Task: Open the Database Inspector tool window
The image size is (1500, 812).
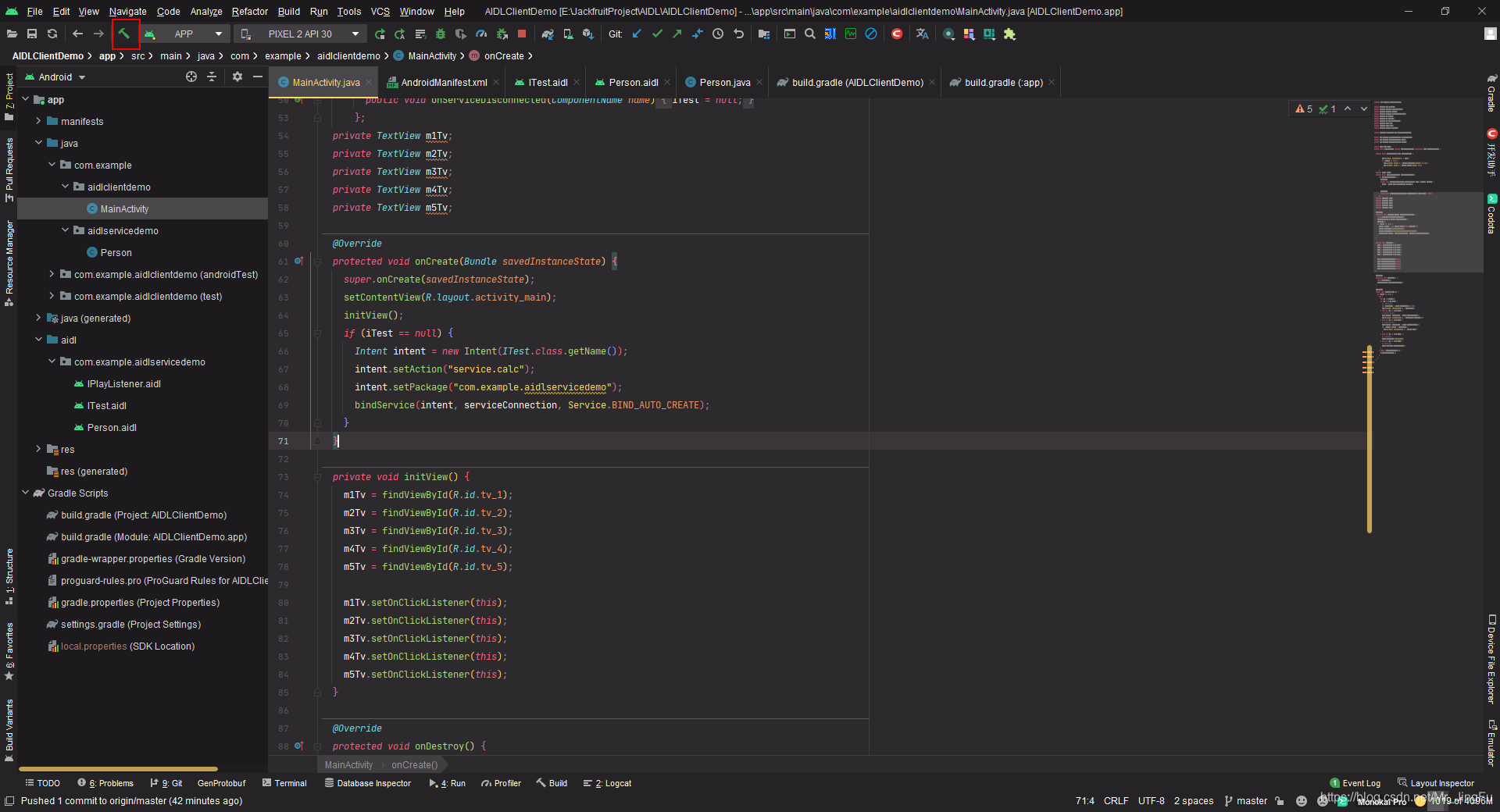Action: [x=368, y=783]
